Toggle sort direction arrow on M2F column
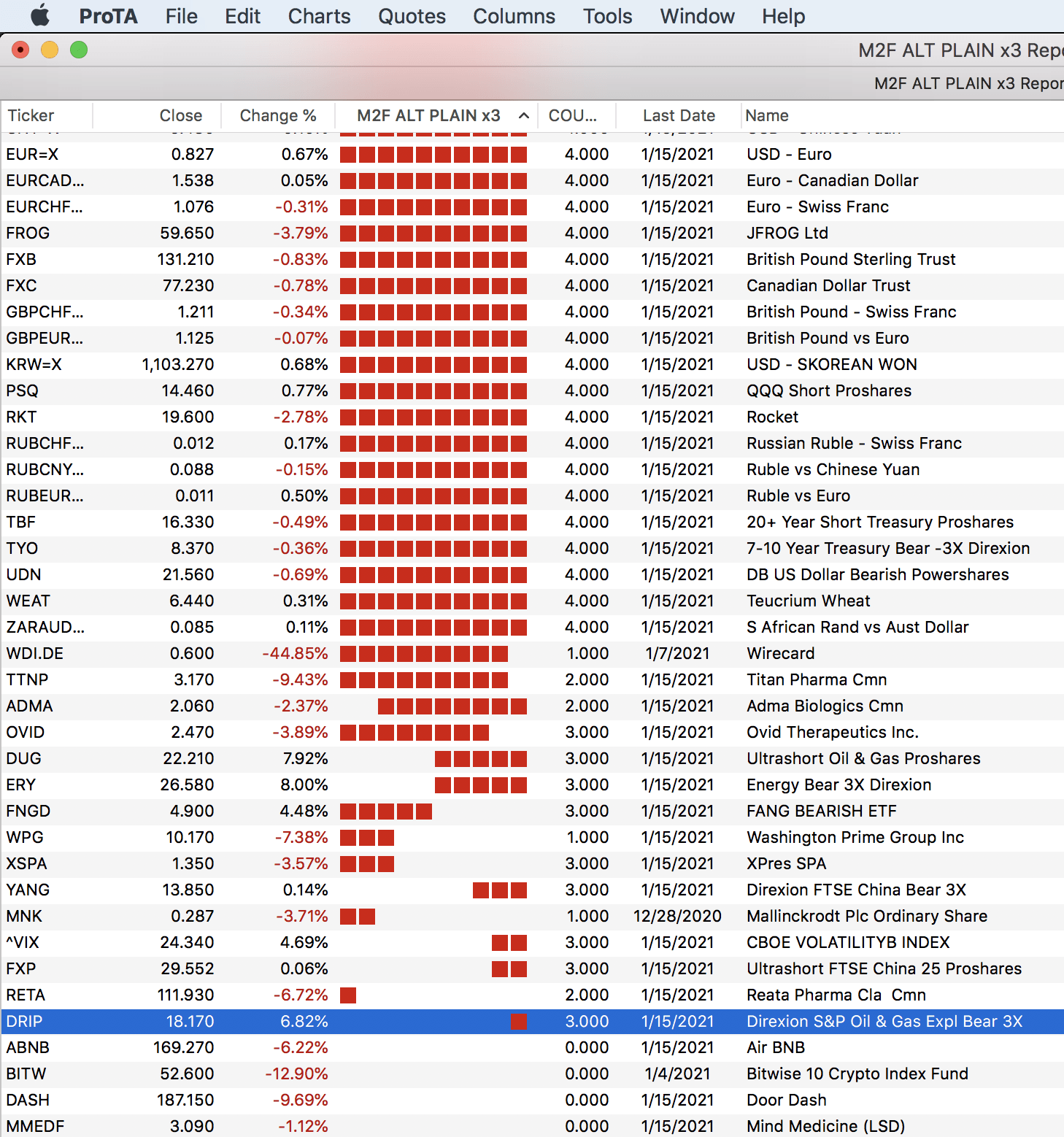The width and height of the screenshot is (1064, 1137). coord(523,116)
